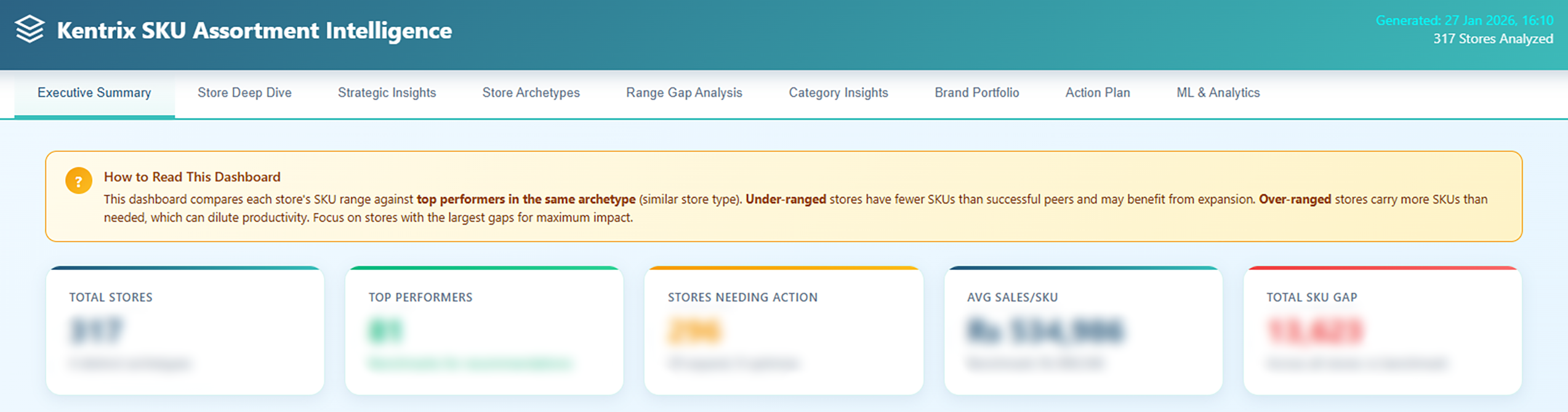Viewport: 1568px width, 412px height.
Task: Click the 317 Stores Analyzed text
Action: [1493, 39]
